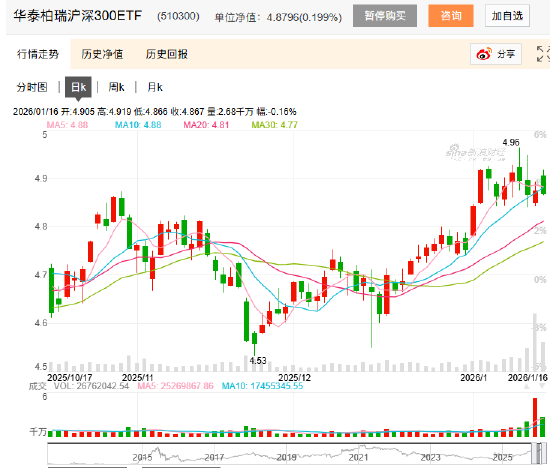This screenshot has width=550, height=468.
Task: Click 2021 on the overview timeline
Action: (x=358, y=457)
